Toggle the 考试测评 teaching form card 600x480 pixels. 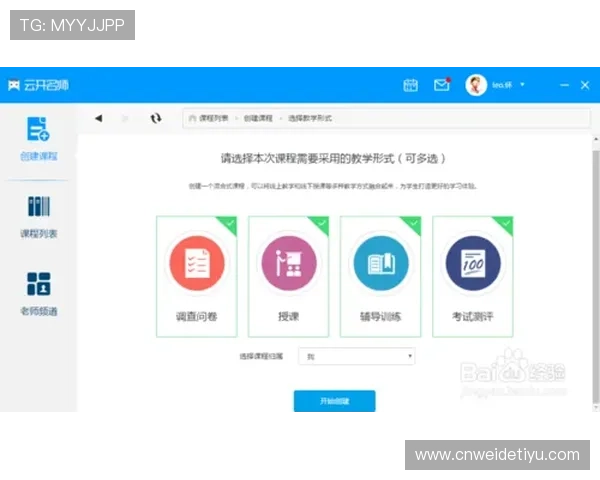pyautogui.click(x=473, y=277)
